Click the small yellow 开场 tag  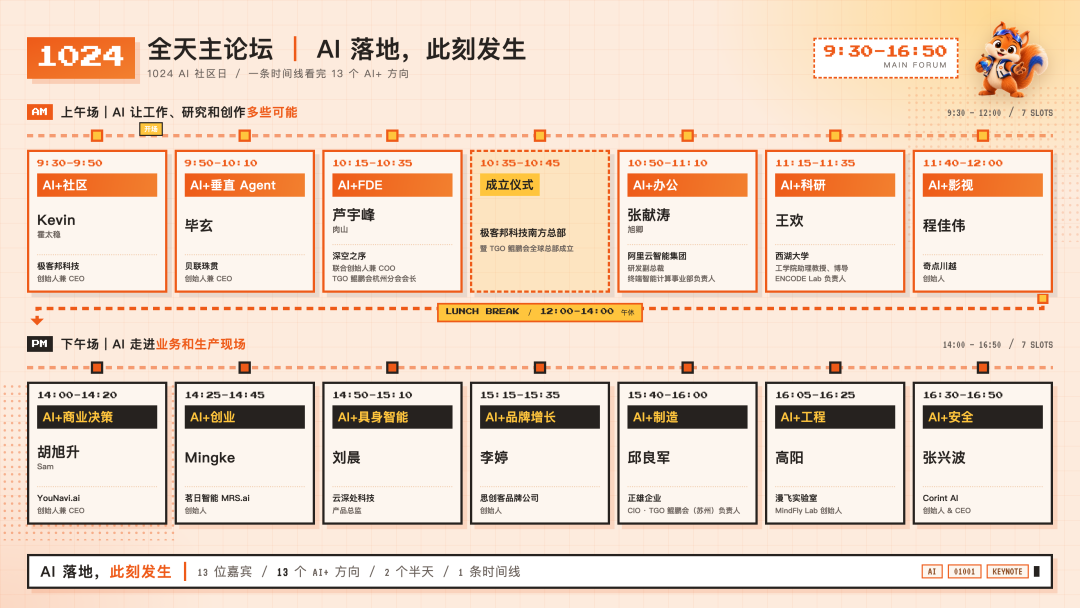coord(151,129)
